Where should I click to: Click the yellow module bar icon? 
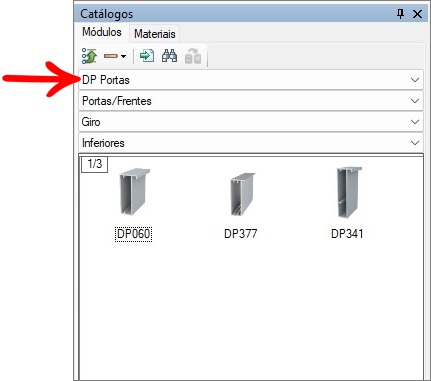tap(111, 56)
